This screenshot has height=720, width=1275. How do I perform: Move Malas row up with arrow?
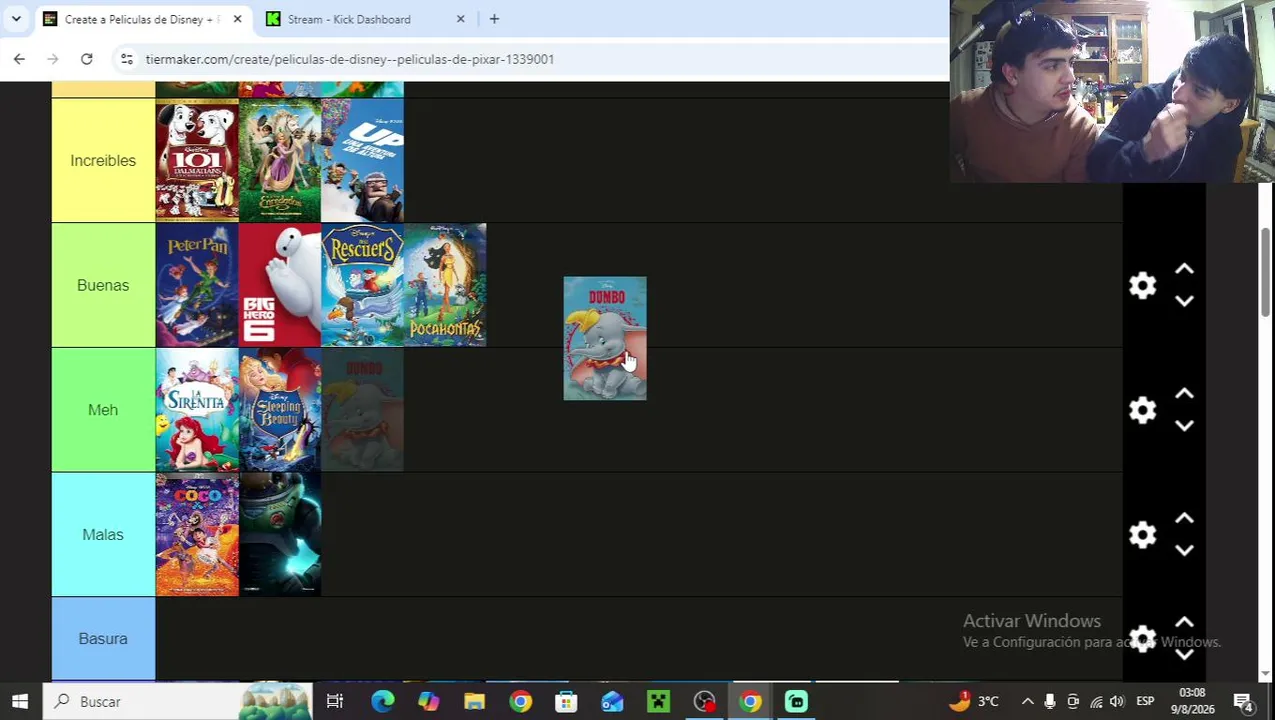(x=1184, y=519)
